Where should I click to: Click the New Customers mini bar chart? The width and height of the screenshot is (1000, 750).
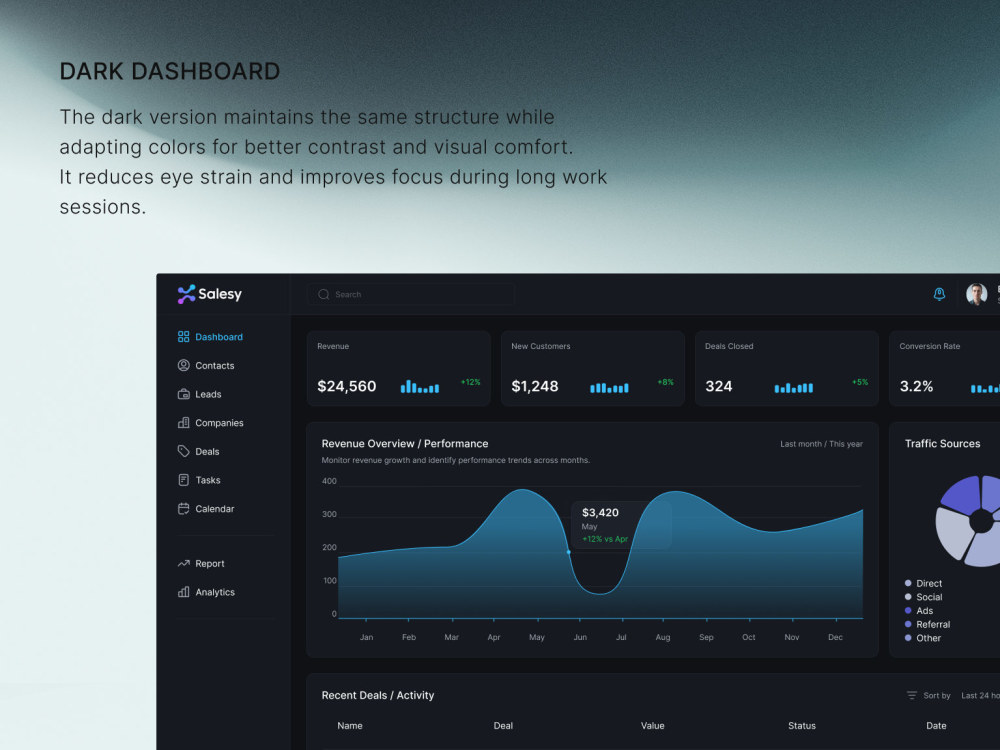click(609, 387)
